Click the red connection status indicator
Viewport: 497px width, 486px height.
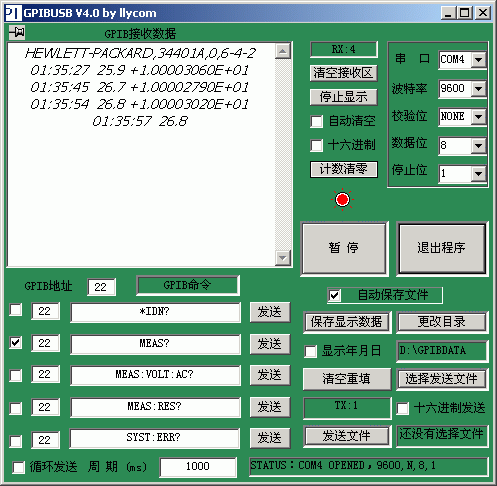coord(342,200)
